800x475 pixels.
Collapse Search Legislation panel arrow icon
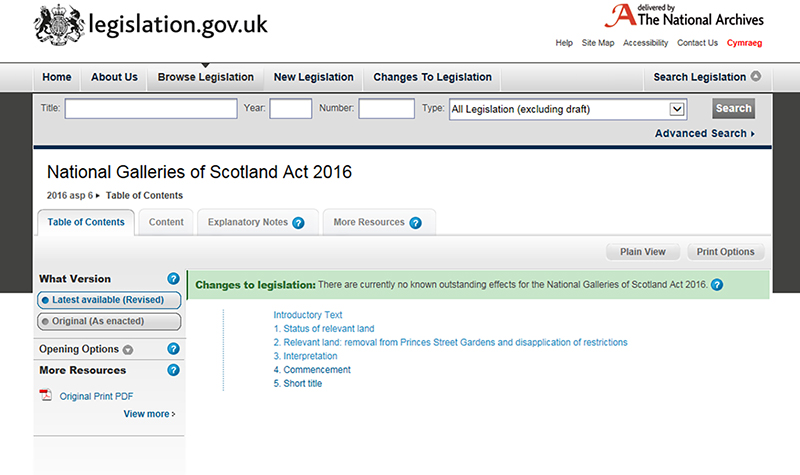pos(756,77)
